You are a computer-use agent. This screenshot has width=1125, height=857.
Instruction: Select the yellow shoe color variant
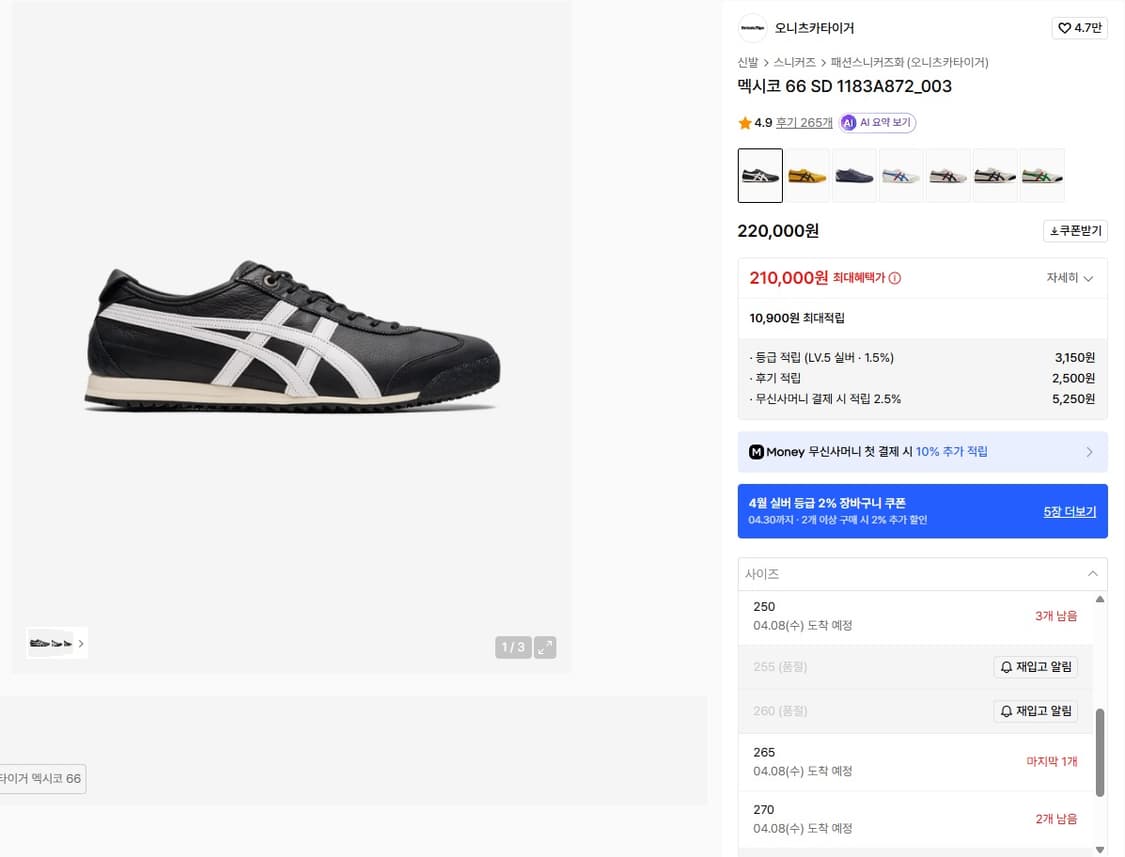pos(807,176)
